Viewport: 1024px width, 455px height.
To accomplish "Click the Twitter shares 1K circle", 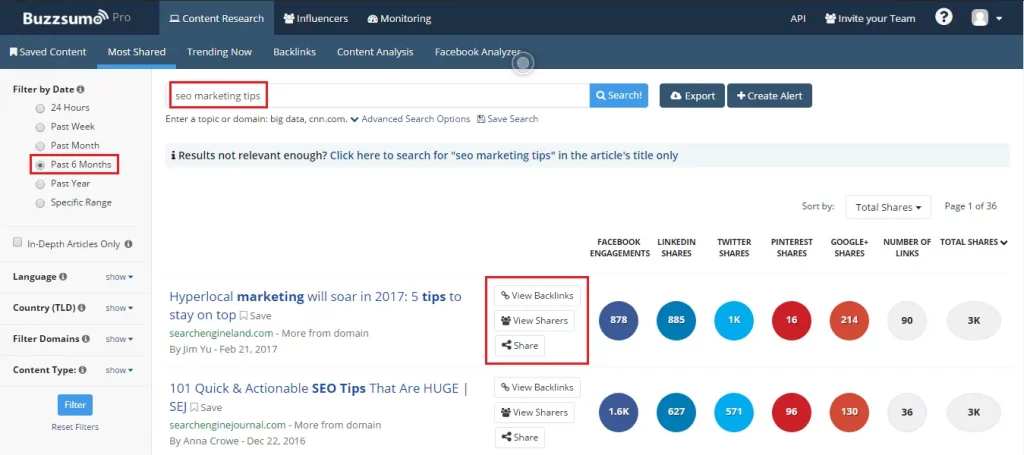I will 734,320.
